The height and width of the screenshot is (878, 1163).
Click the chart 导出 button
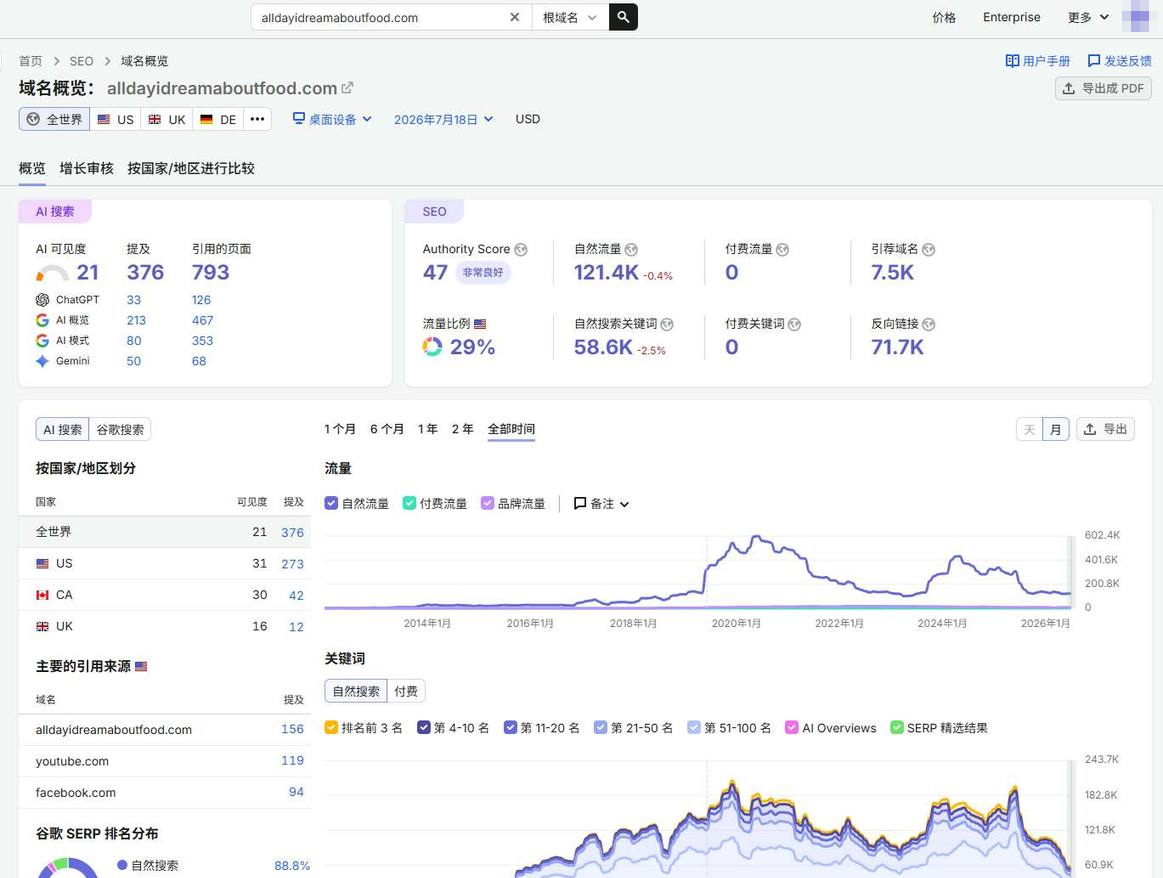coord(1105,429)
